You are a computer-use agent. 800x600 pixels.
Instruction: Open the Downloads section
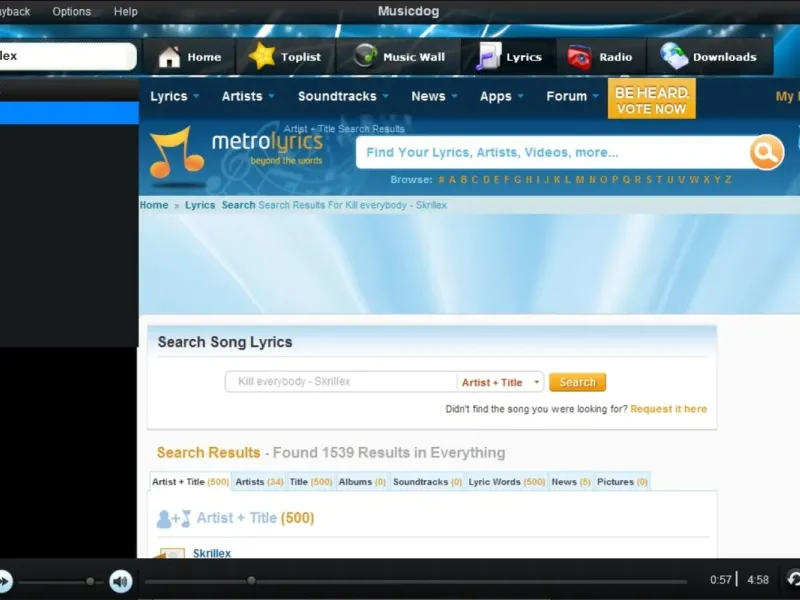click(709, 57)
